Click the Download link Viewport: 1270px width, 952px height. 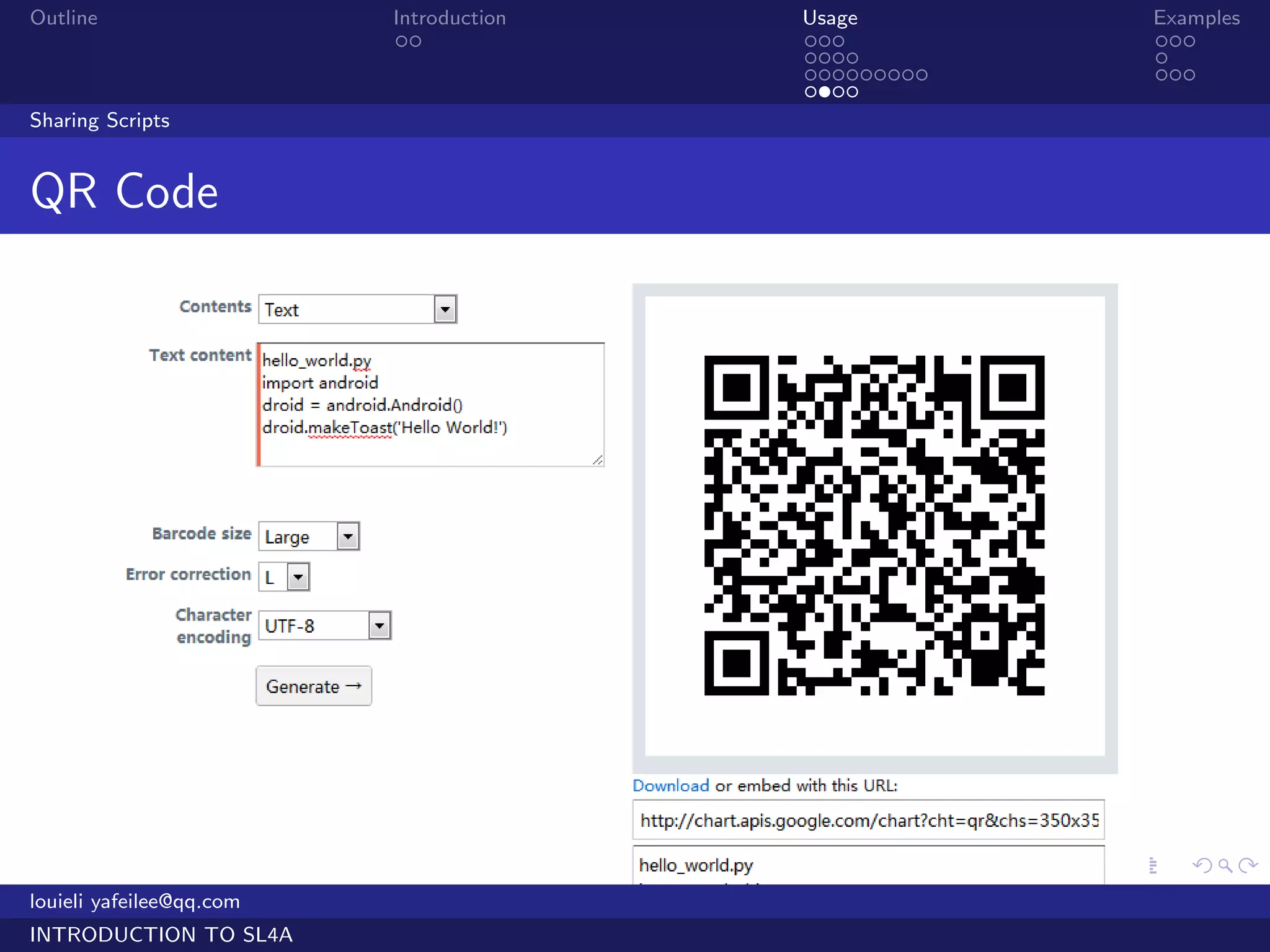point(671,785)
